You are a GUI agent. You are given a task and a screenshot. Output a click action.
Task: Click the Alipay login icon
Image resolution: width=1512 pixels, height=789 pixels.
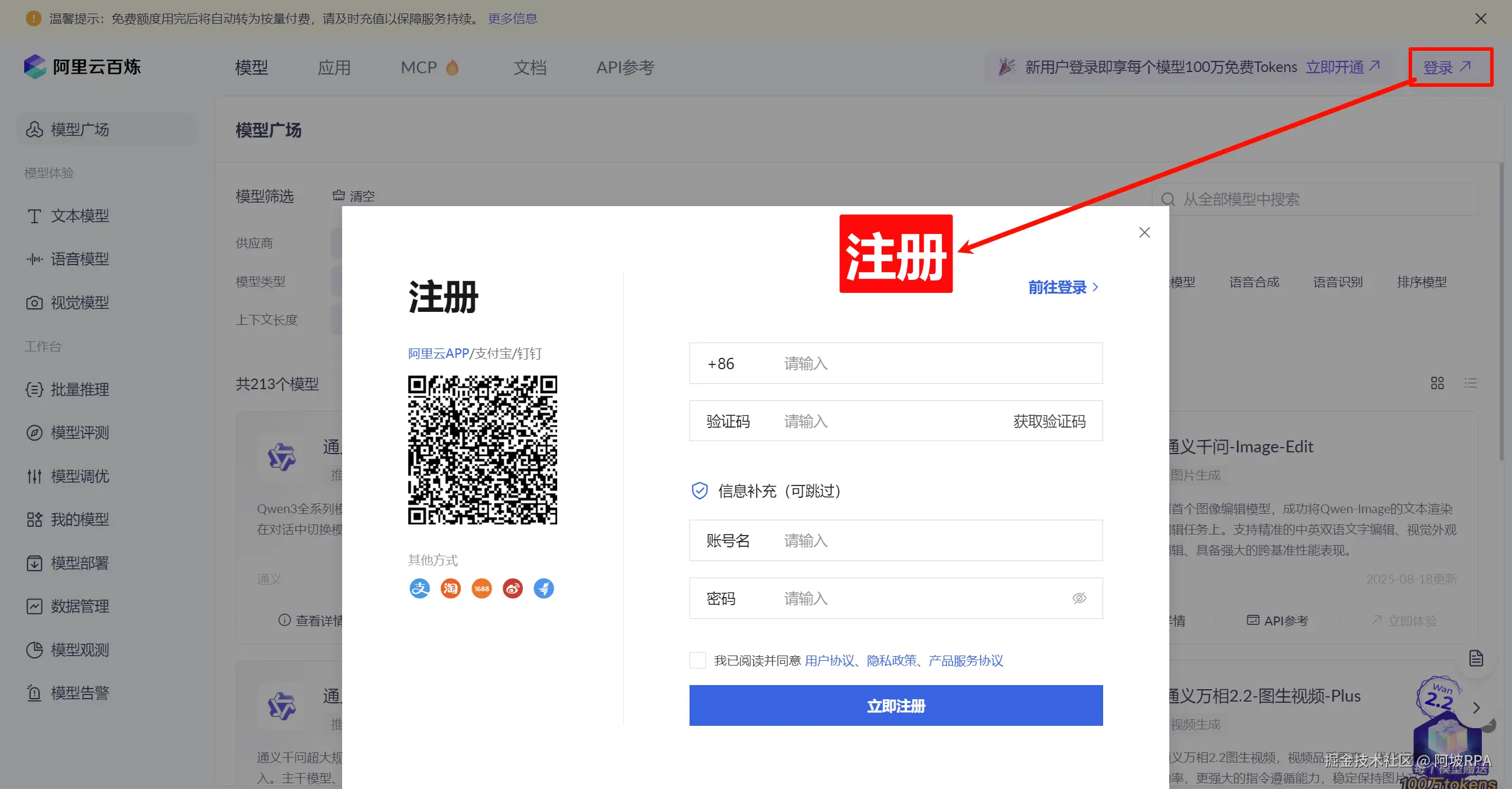point(420,588)
